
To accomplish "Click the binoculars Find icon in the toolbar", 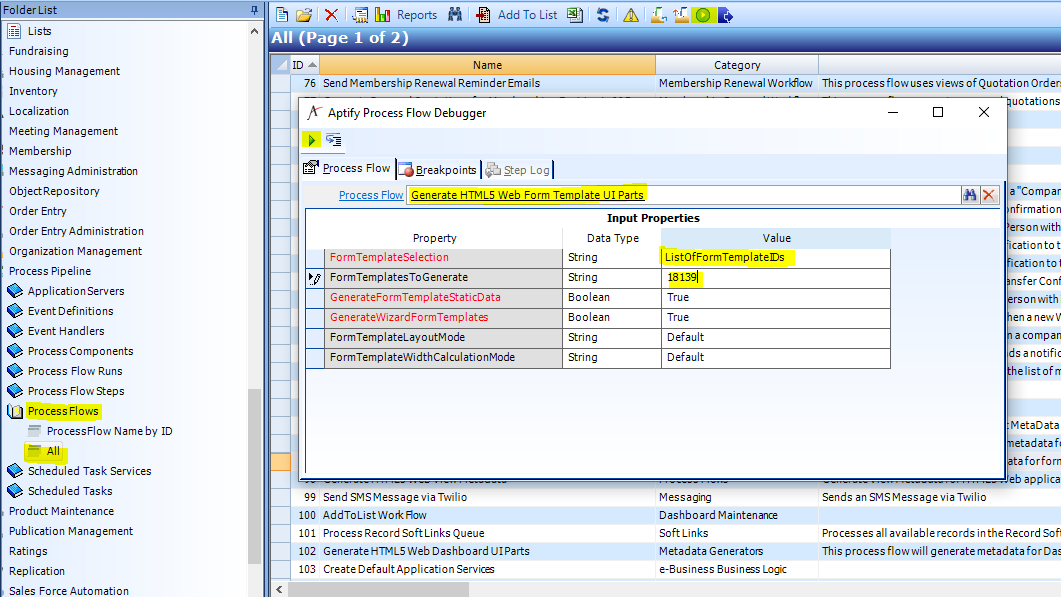I will coord(453,15).
